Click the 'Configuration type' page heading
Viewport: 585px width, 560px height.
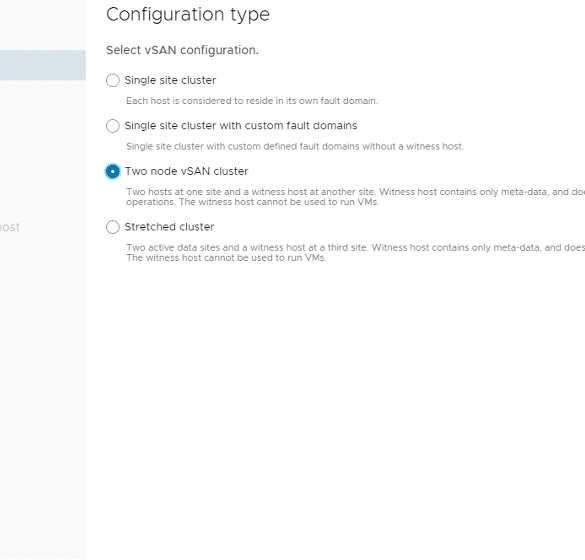188,15
